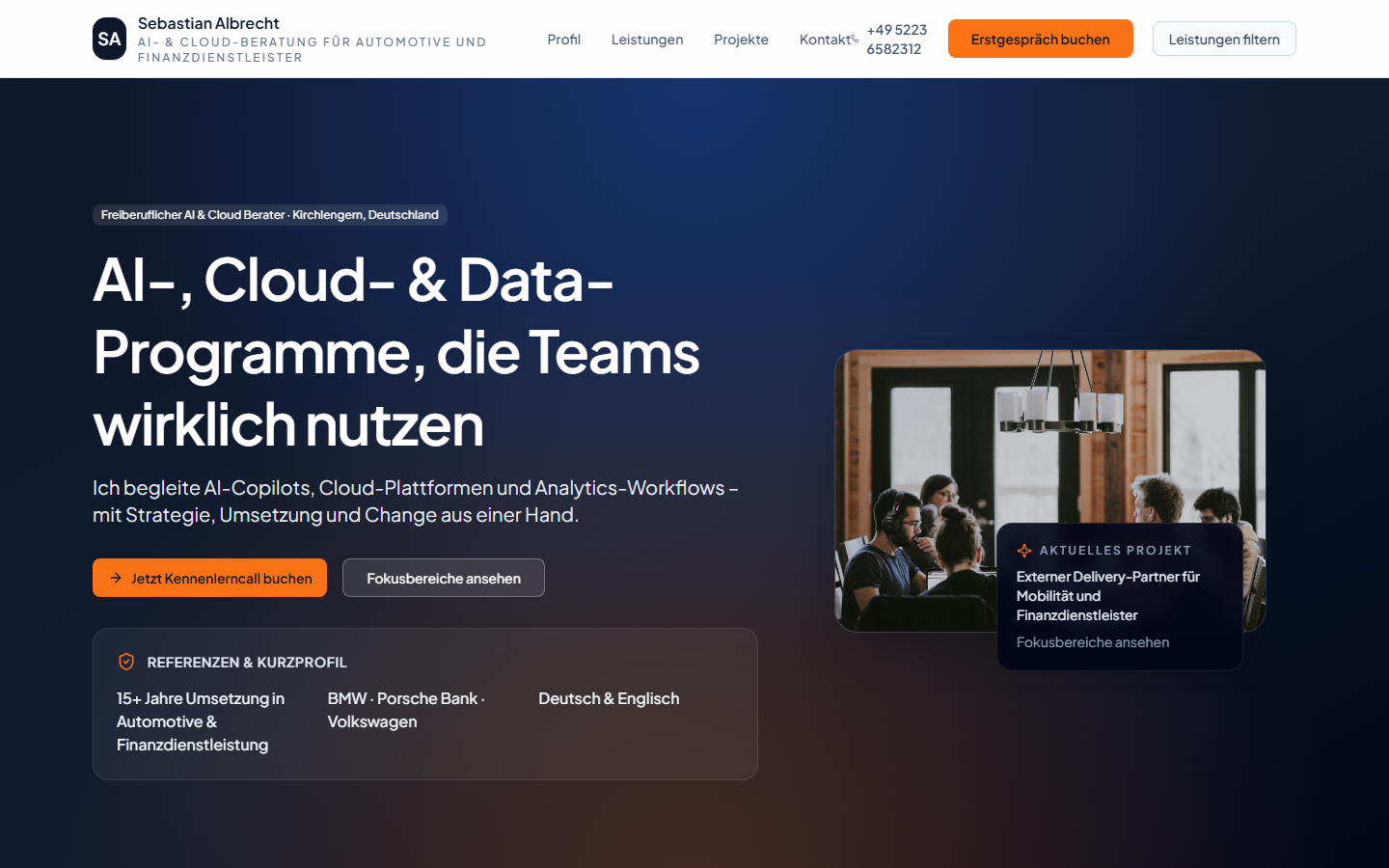Open the Profil menu item
Screen dimensions: 1389x868
[x=563, y=40]
